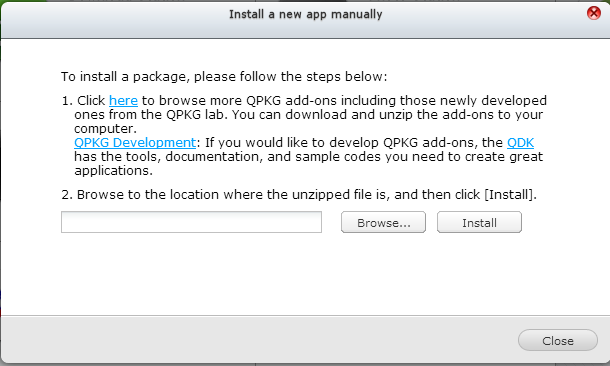
Task: Click the red circular X in title bar
Action: click(x=594, y=13)
